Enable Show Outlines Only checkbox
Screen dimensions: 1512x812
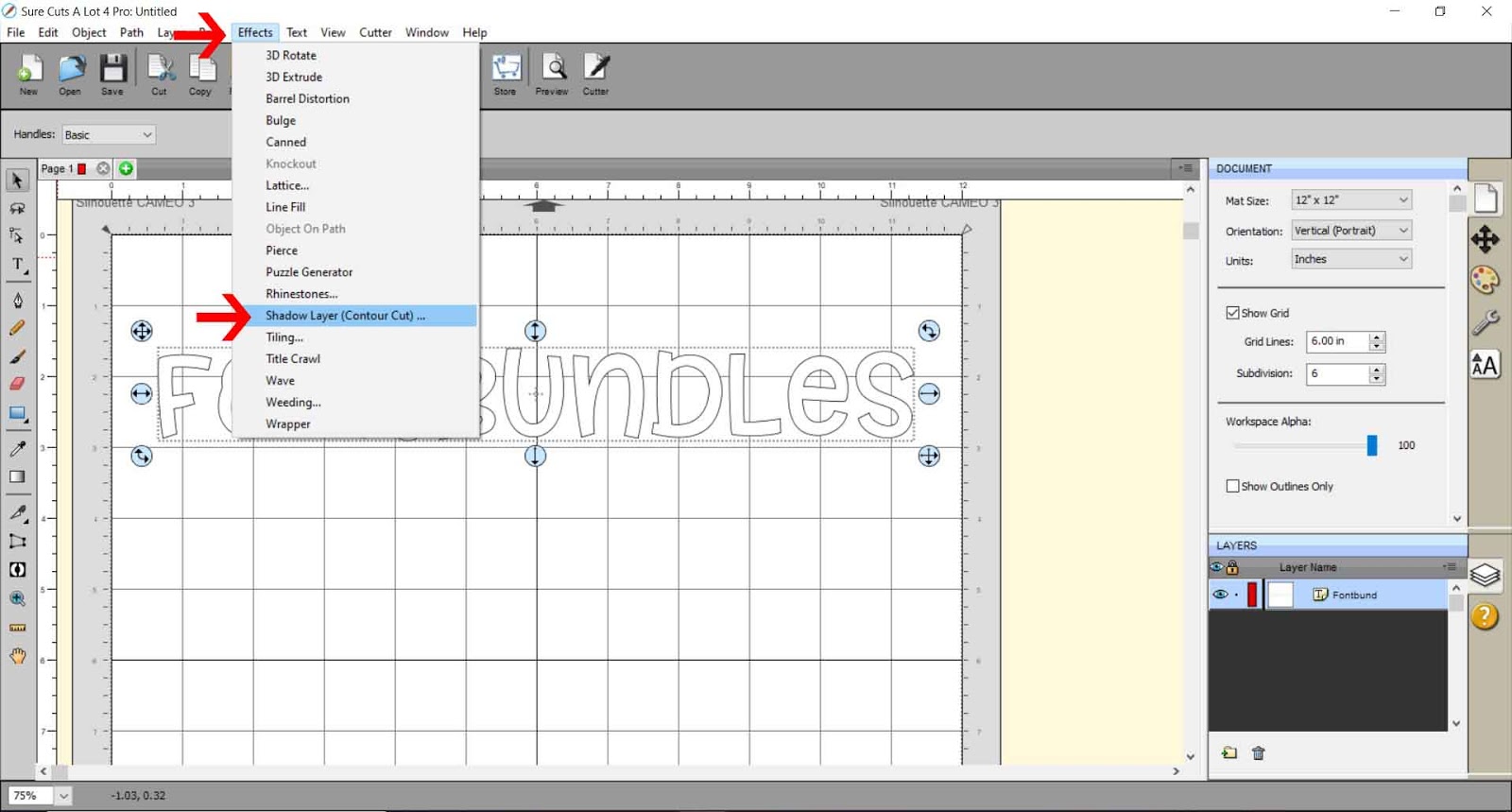click(x=1232, y=486)
